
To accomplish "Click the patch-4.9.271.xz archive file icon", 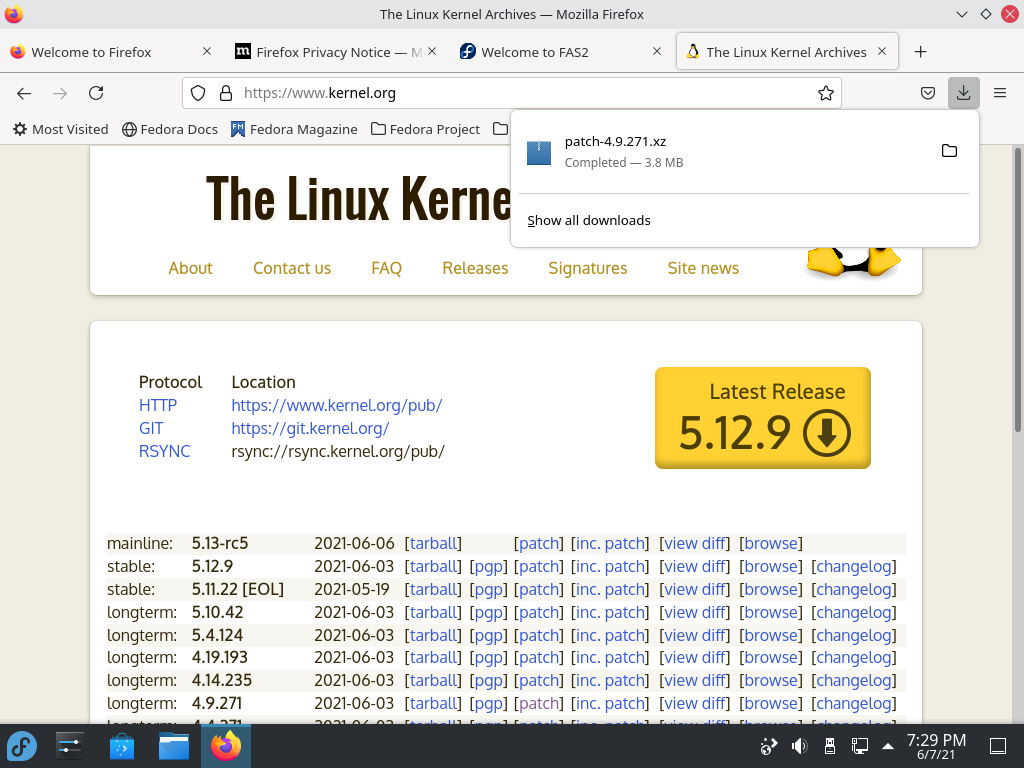I will [x=539, y=152].
